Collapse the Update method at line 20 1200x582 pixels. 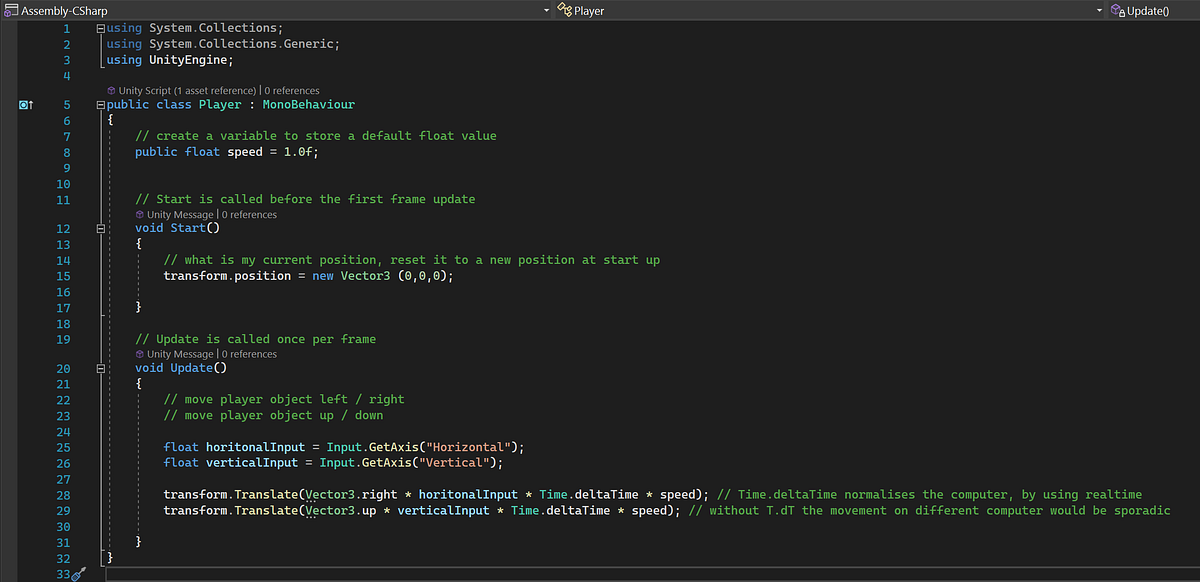pyautogui.click(x=100, y=368)
